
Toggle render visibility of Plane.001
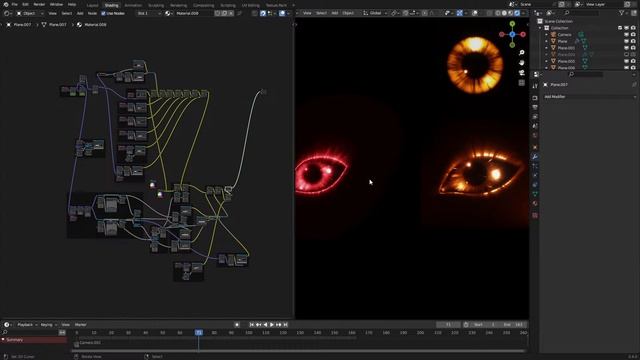click(x=633, y=48)
